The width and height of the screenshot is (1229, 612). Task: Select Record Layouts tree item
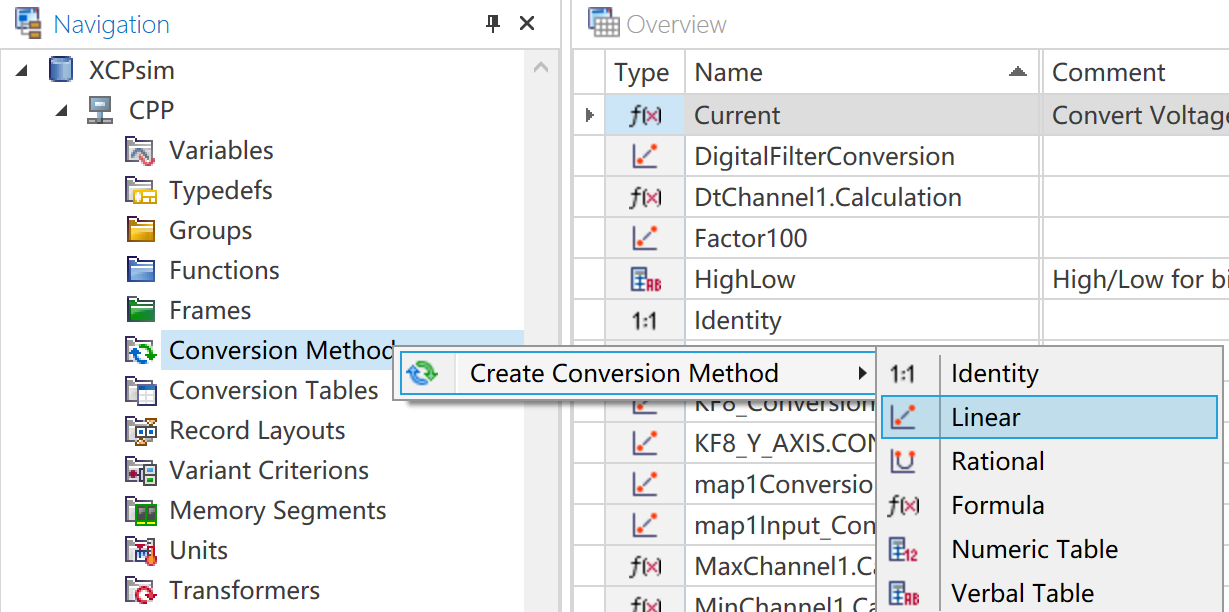tap(257, 431)
